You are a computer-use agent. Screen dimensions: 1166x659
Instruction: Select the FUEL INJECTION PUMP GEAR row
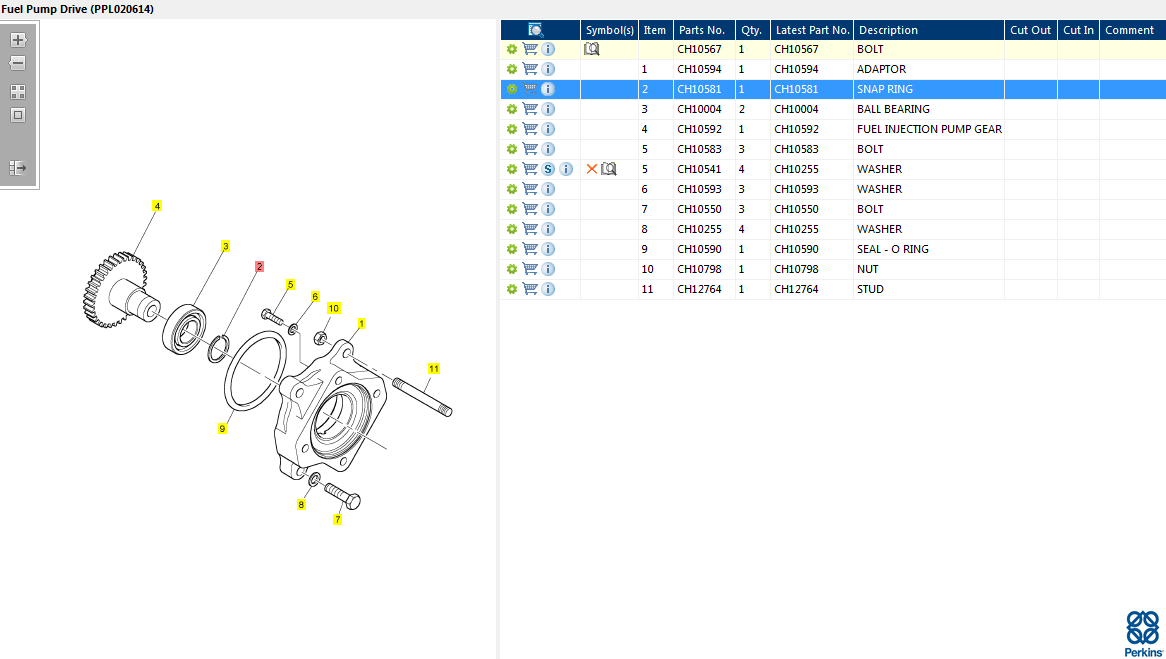(x=929, y=129)
